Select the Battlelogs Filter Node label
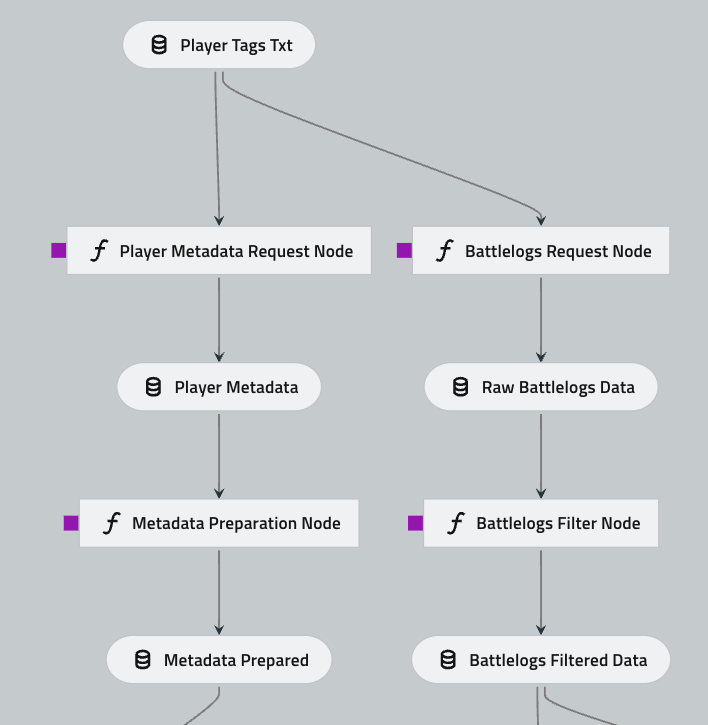Viewport: 708px width, 725px height. pos(558,523)
